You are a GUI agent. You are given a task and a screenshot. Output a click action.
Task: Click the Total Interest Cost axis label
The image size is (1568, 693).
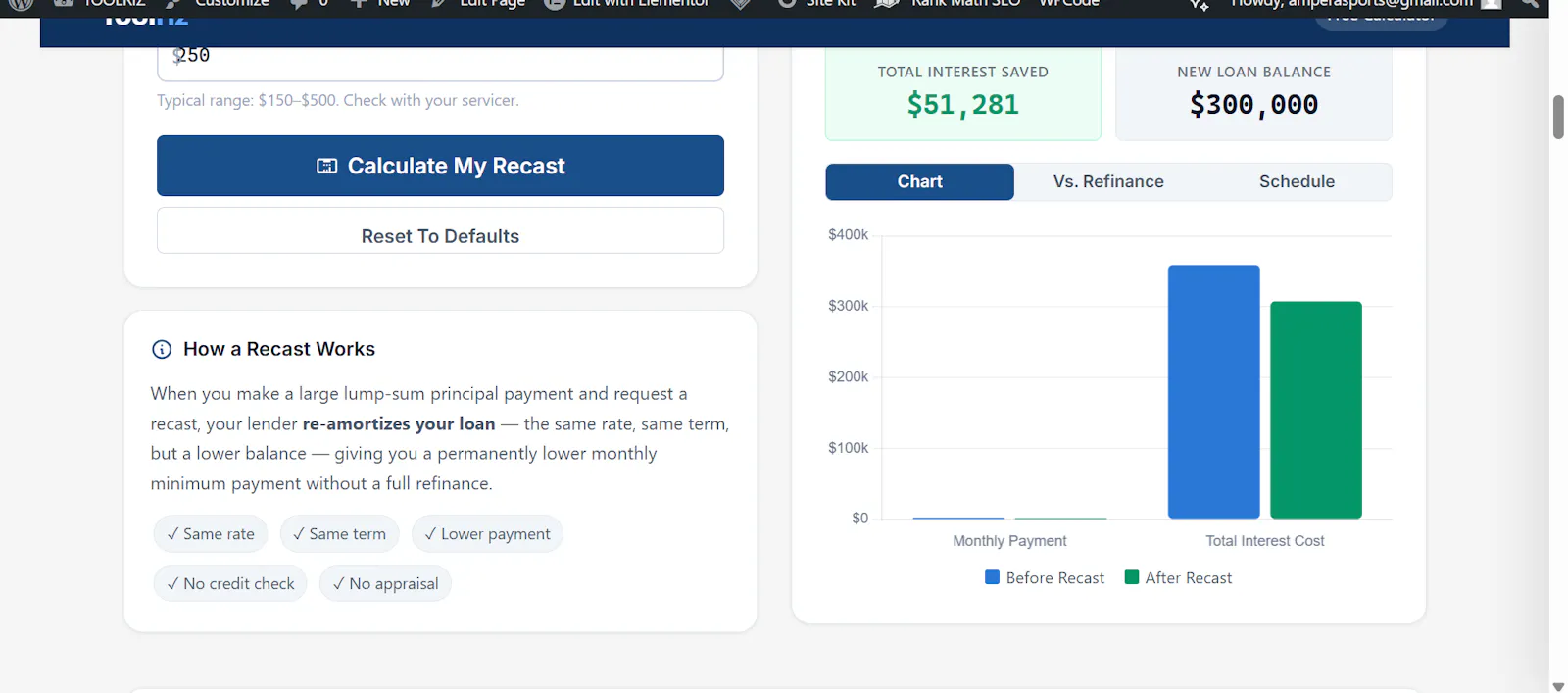(1264, 541)
